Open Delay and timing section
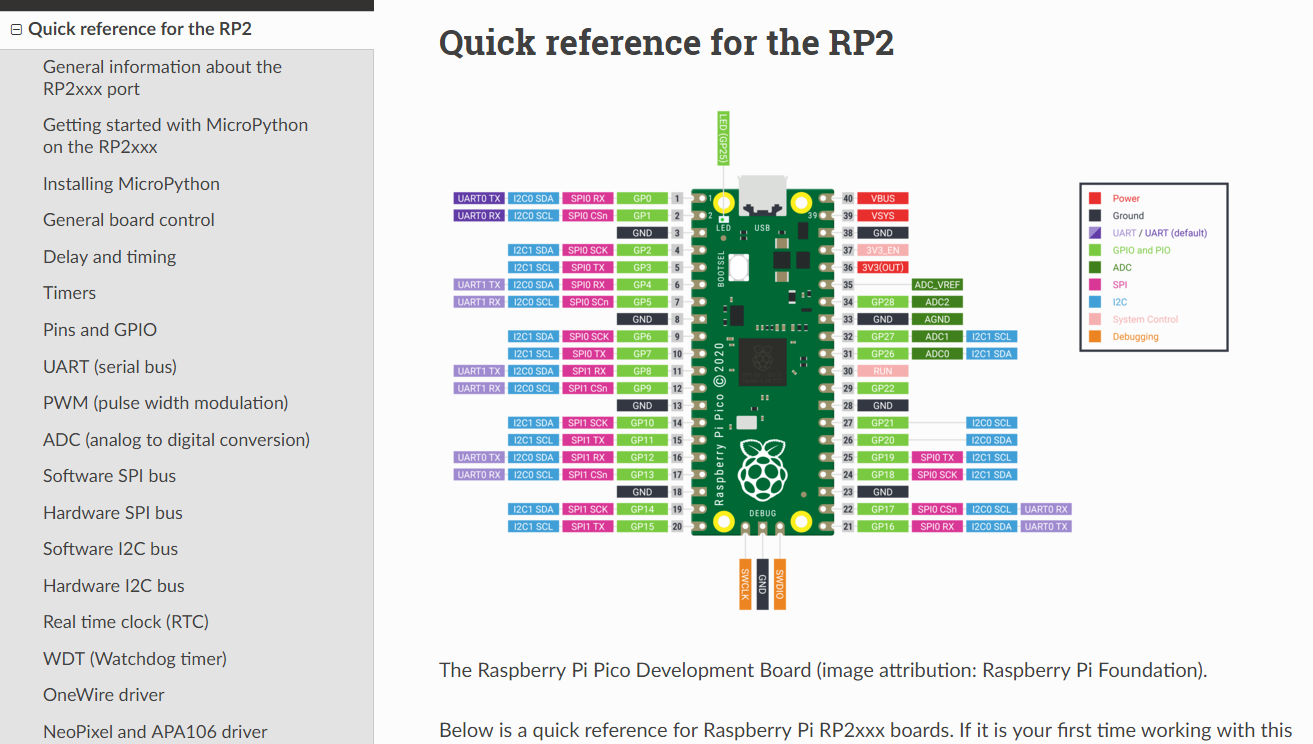Screen dimensions: 1313x744 click(109, 257)
